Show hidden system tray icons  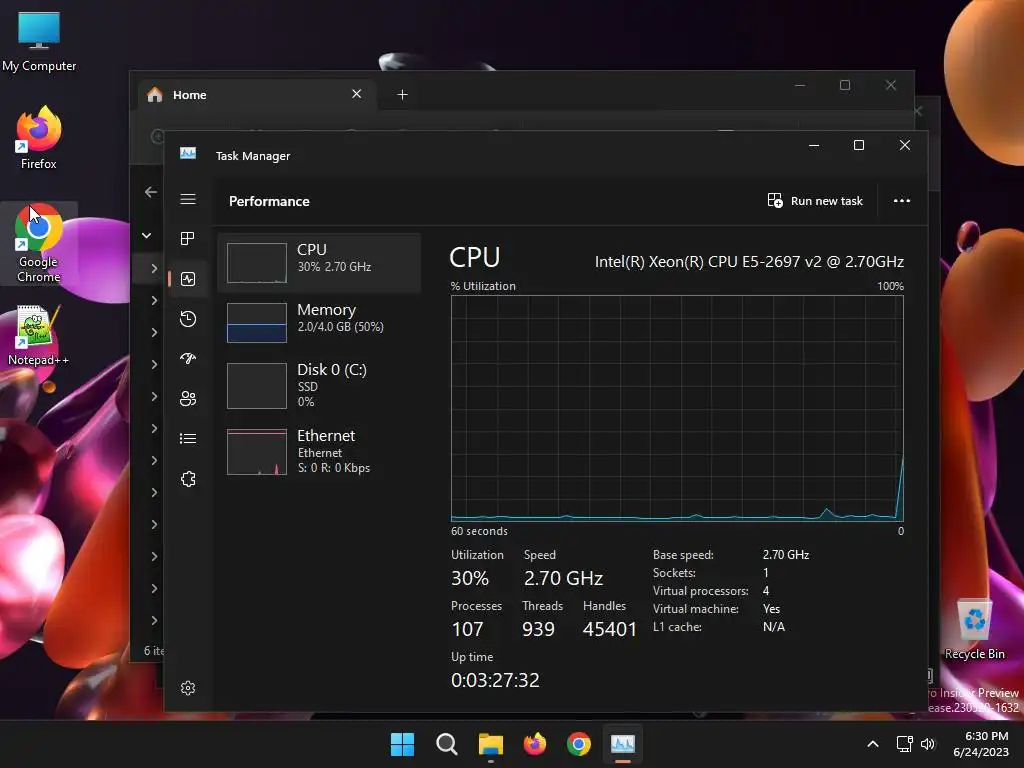(872, 744)
